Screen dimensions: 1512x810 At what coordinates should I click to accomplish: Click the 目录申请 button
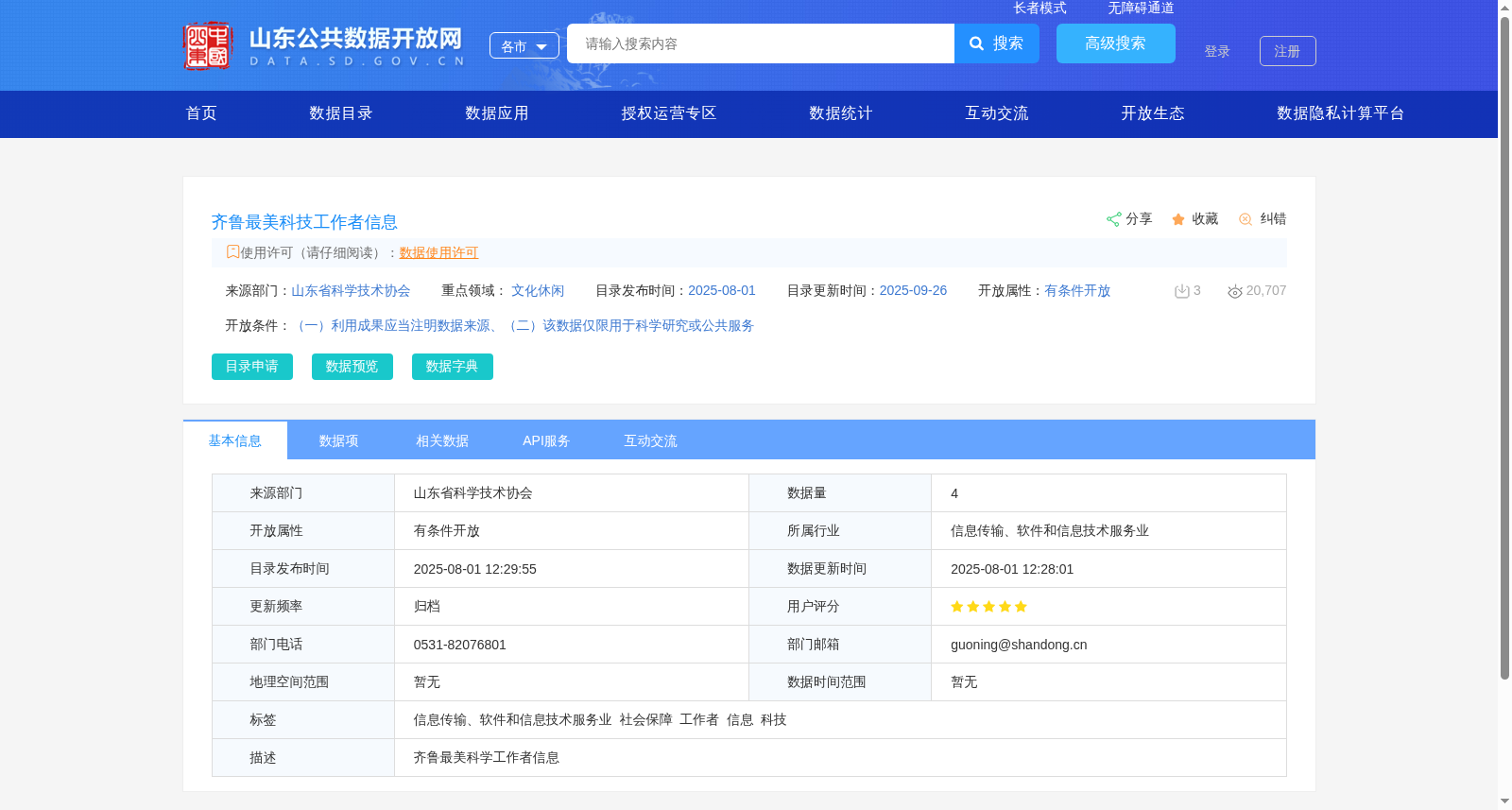252,367
